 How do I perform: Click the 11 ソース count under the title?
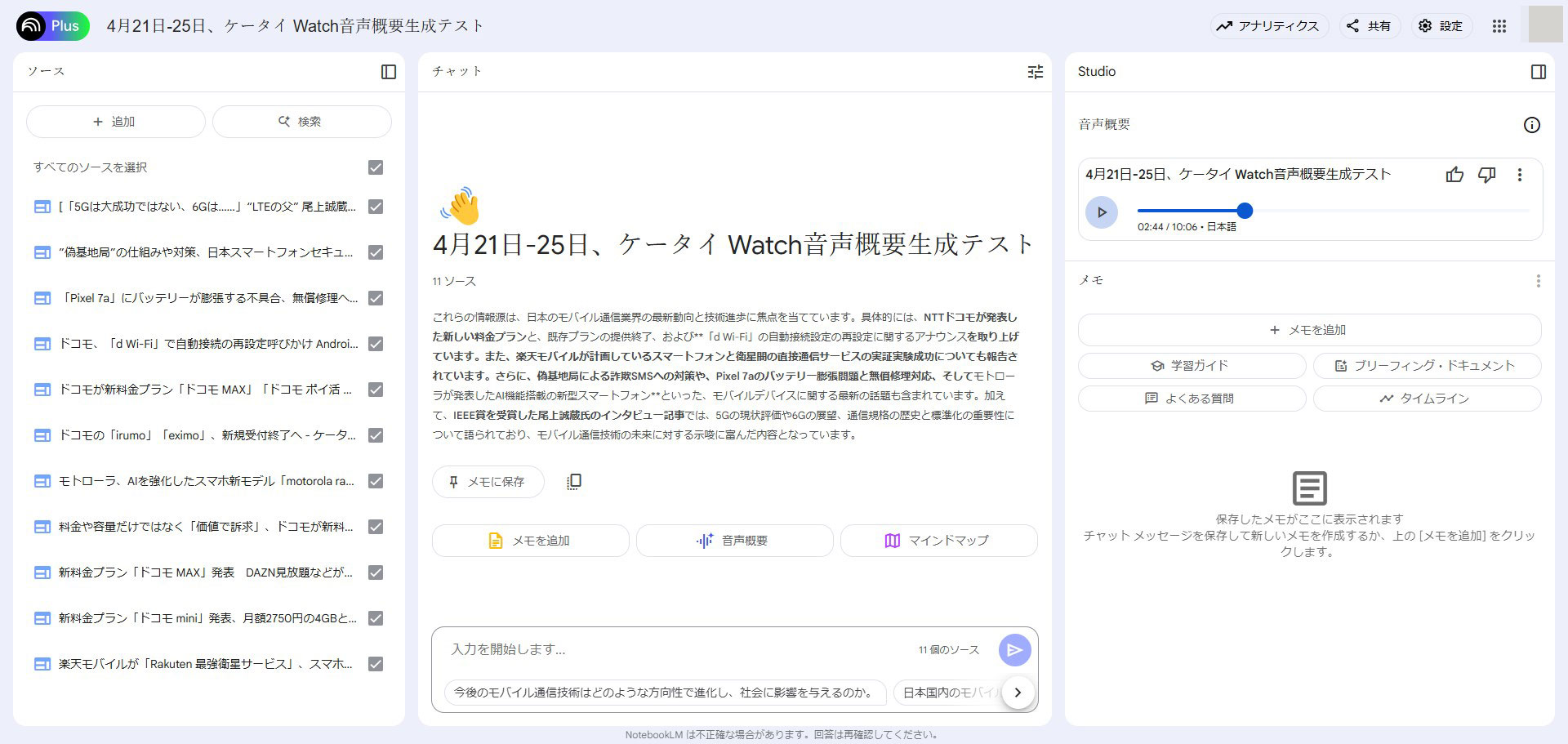(454, 281)
